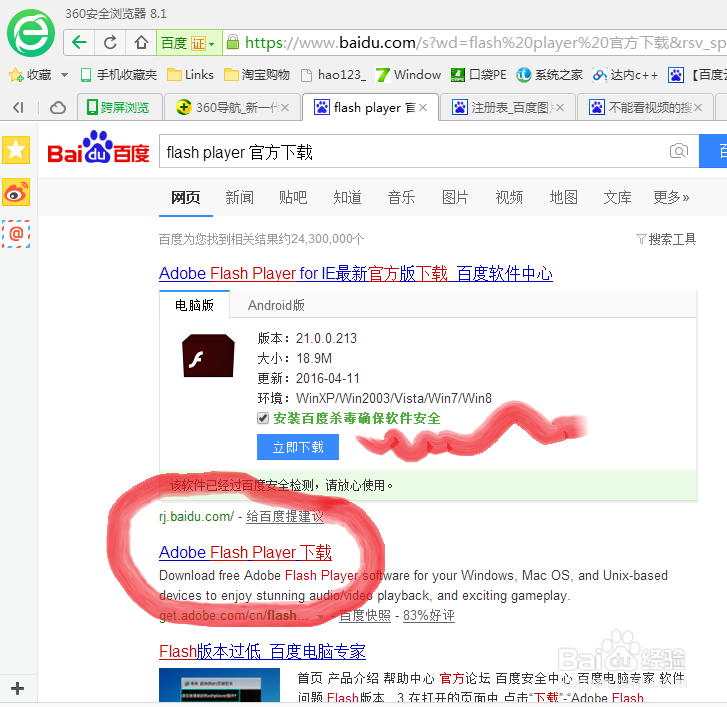
Task: Select the 贴吧 search category
Action: [x=293, y=197]
